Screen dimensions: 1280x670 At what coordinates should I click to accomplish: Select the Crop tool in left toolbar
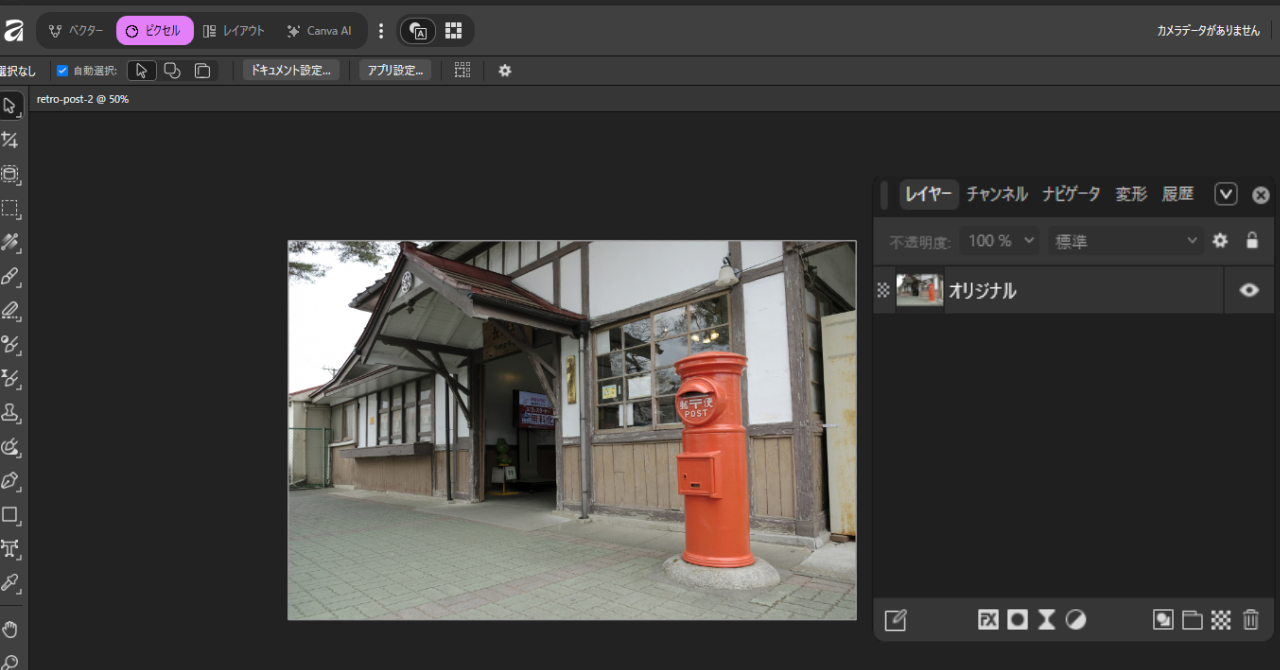pos(10,140)
